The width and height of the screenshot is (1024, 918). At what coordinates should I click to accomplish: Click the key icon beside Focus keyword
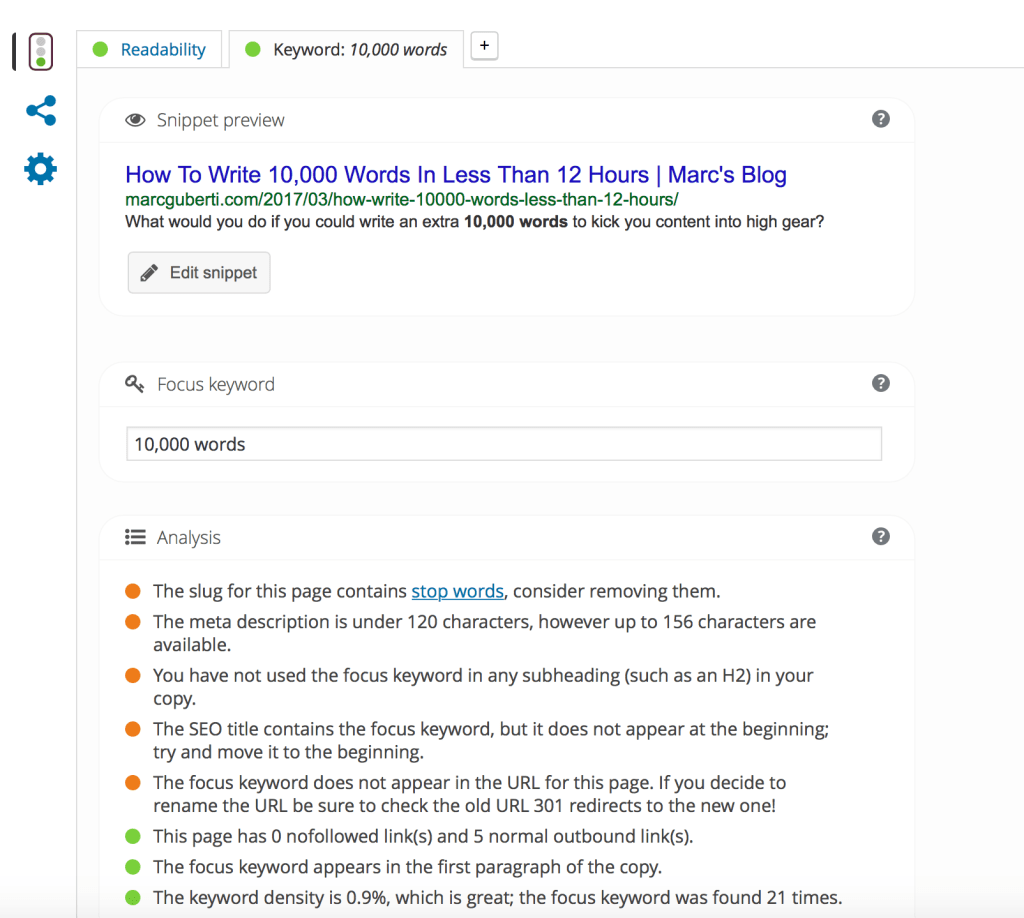pos(135,383)
